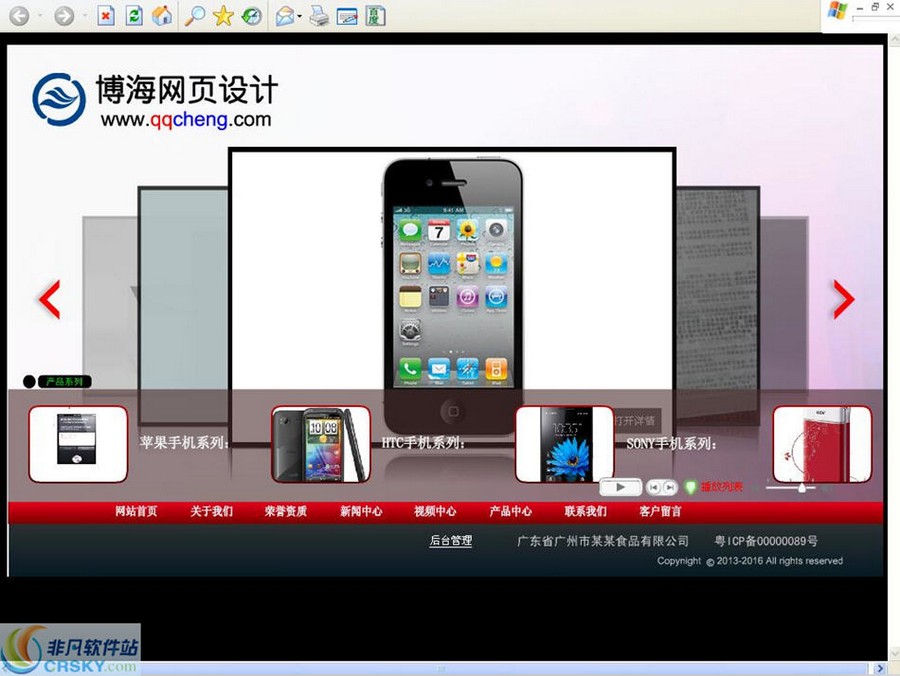900x676 pixels.
Task: Open browsing History clock icon
Action: click(x=251, y=15)
